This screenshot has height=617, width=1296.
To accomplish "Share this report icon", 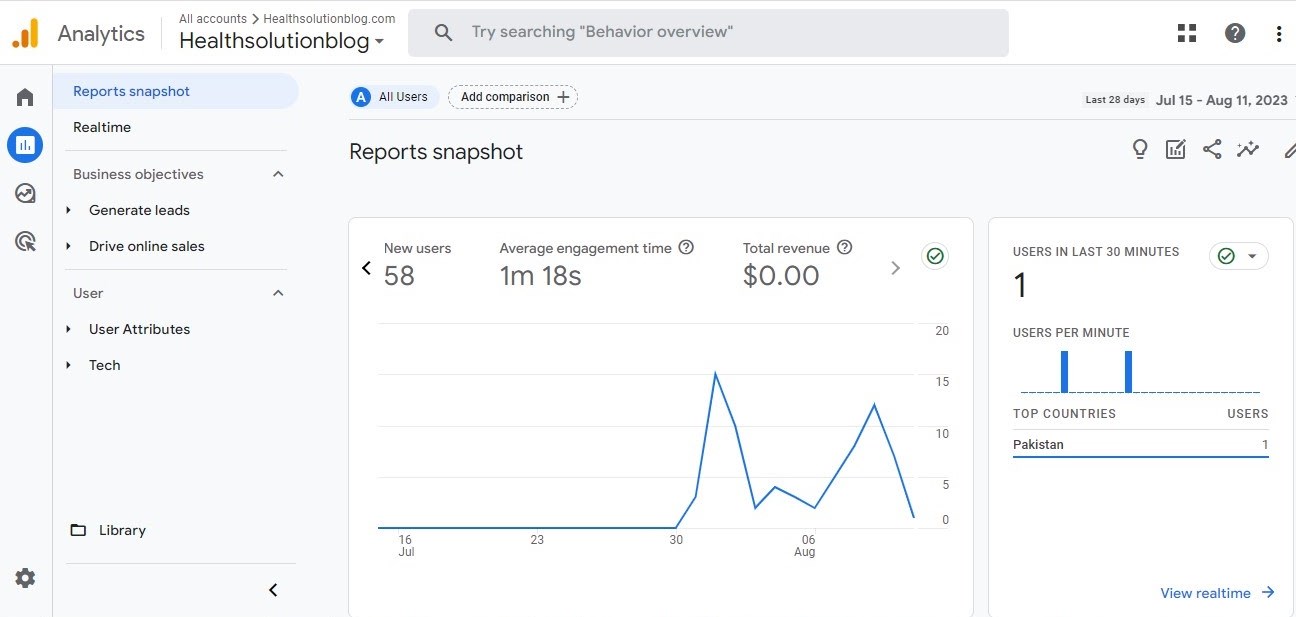I will (1212, 149).
